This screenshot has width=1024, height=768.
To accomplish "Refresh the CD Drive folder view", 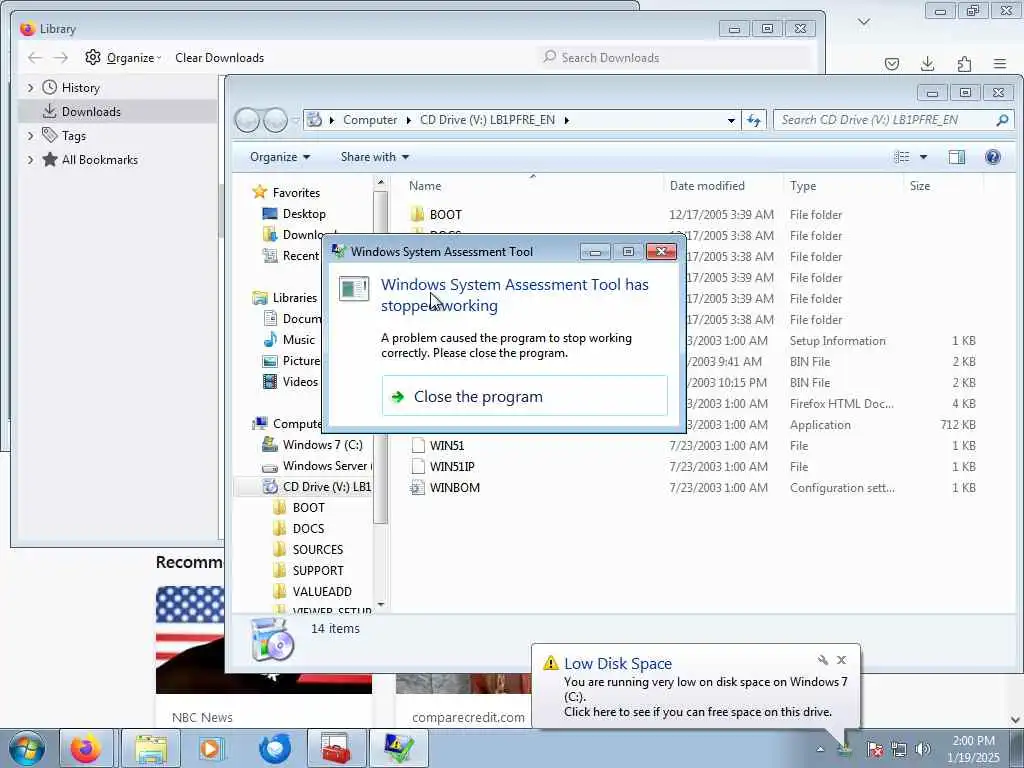I will (x=754, y=120).
